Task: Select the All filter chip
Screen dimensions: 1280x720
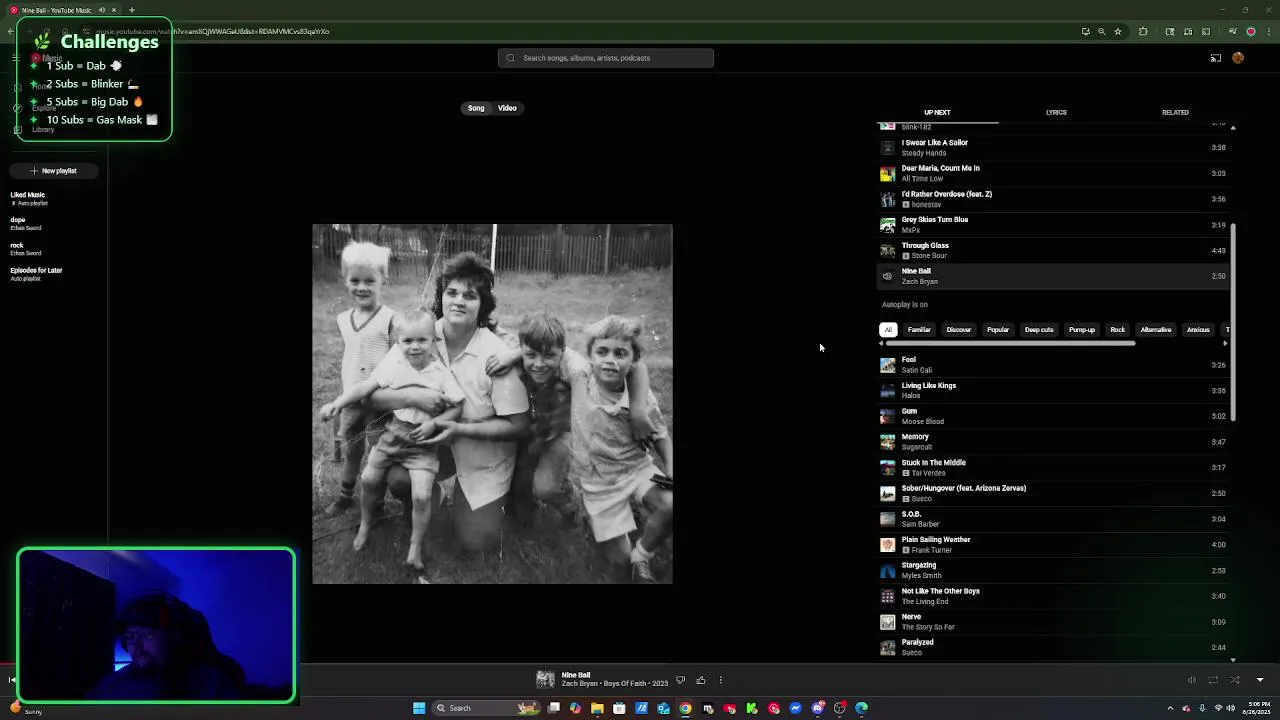Action: pyautogui.click(x=887, y=330)
